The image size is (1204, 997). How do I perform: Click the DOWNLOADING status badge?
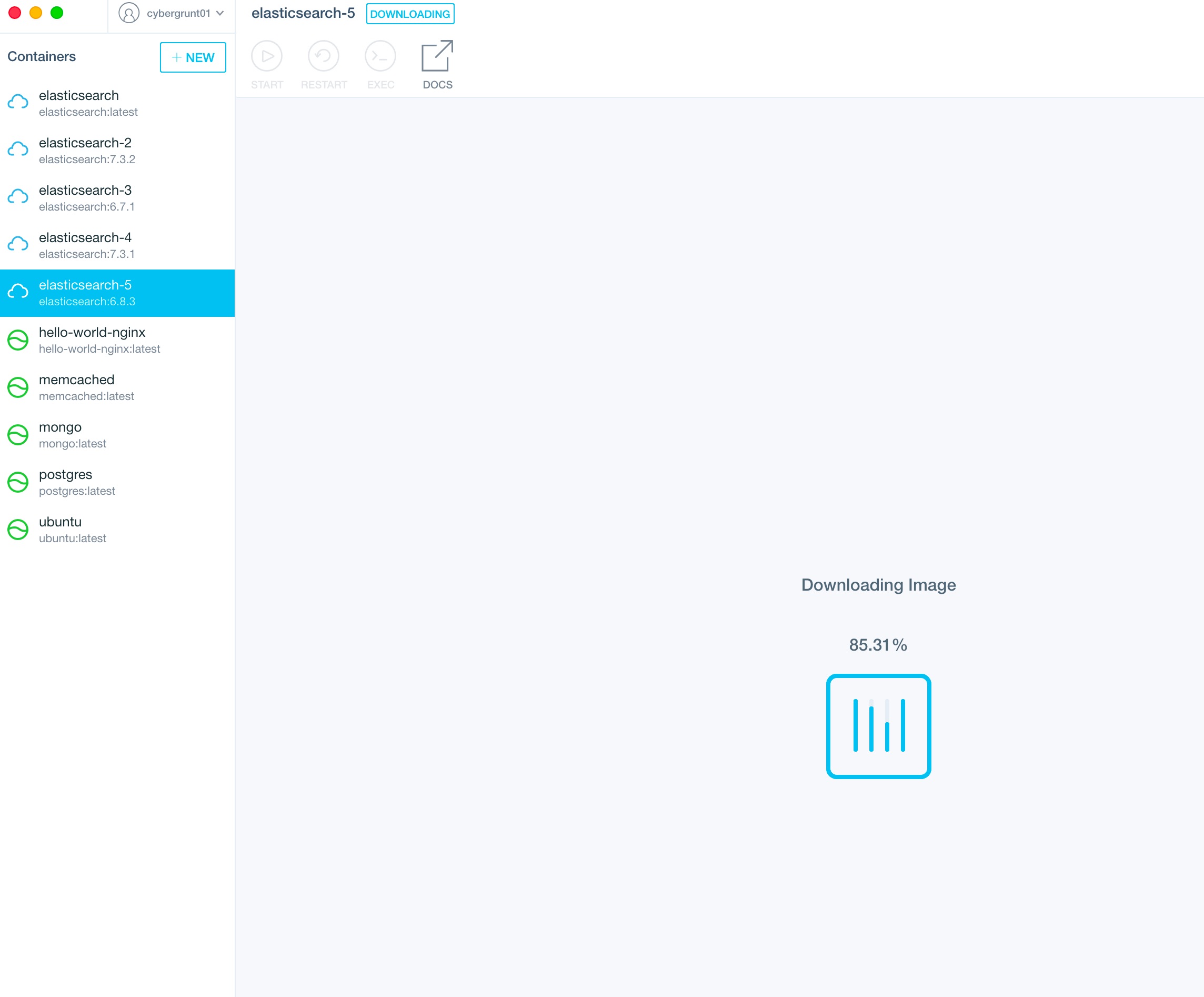point(410,14)
